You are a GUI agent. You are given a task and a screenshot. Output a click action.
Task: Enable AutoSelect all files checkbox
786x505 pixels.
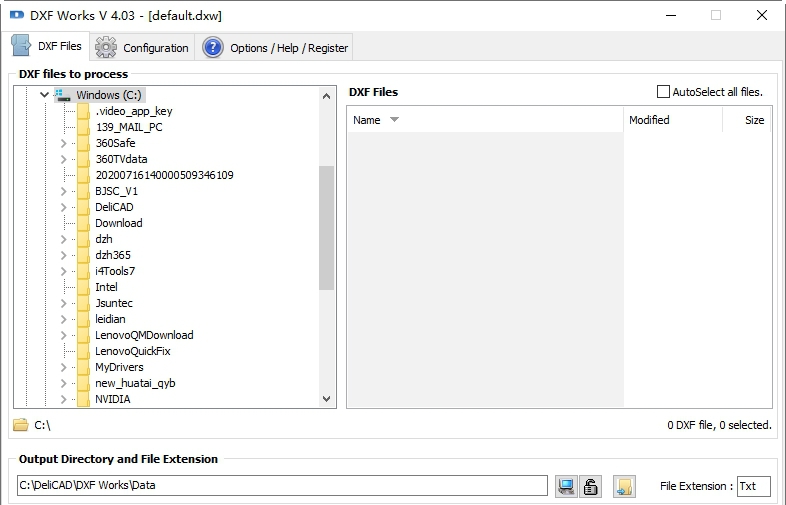click(x=663, y=92)
